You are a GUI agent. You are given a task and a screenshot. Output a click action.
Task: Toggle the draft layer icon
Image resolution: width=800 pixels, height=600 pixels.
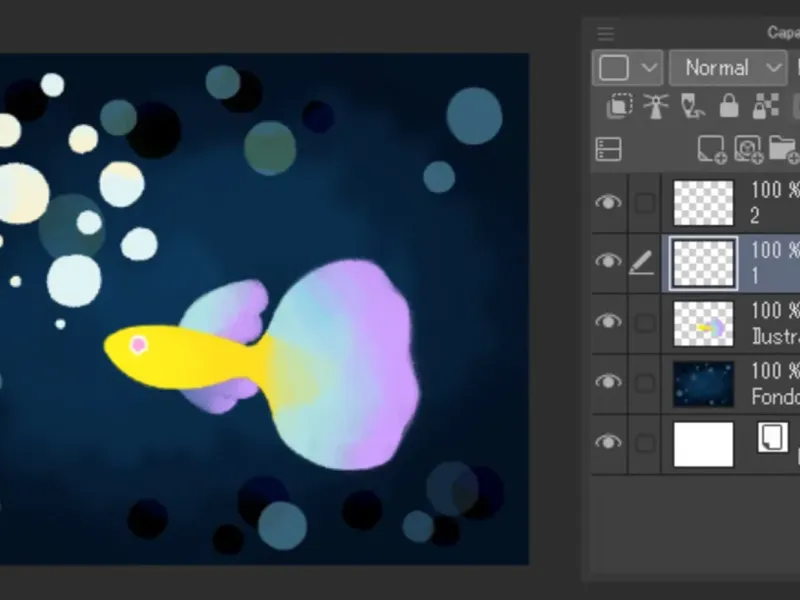click(x=693, y=106)
